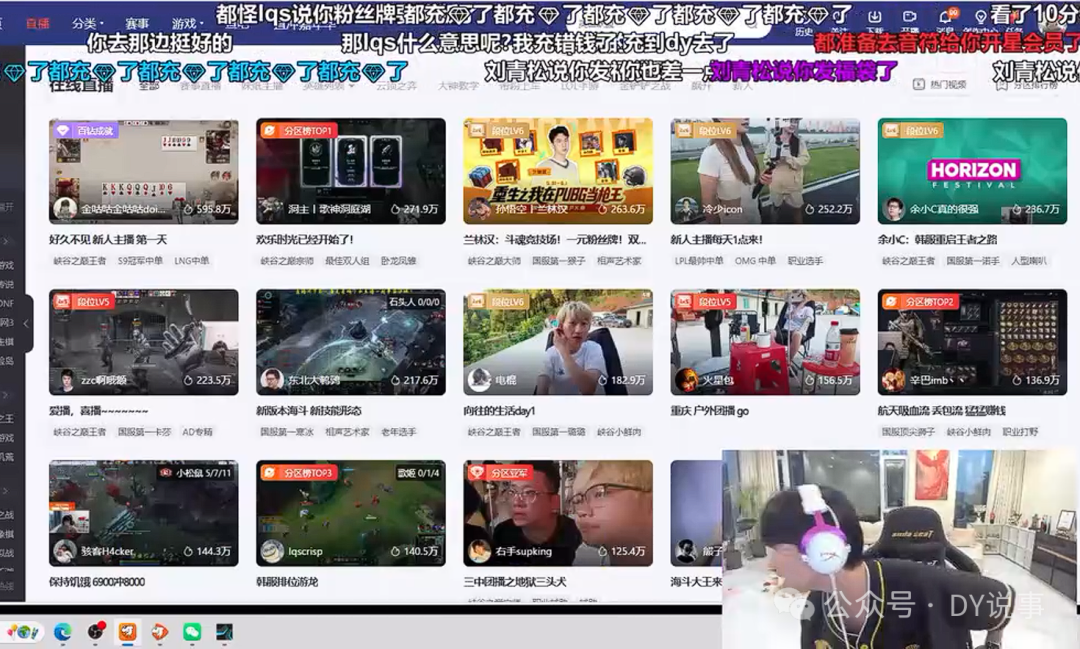The width and height of the screenshot is (1080, 649).
Task: Click title 重庆户外团播 go
Action: click(709, 411)
